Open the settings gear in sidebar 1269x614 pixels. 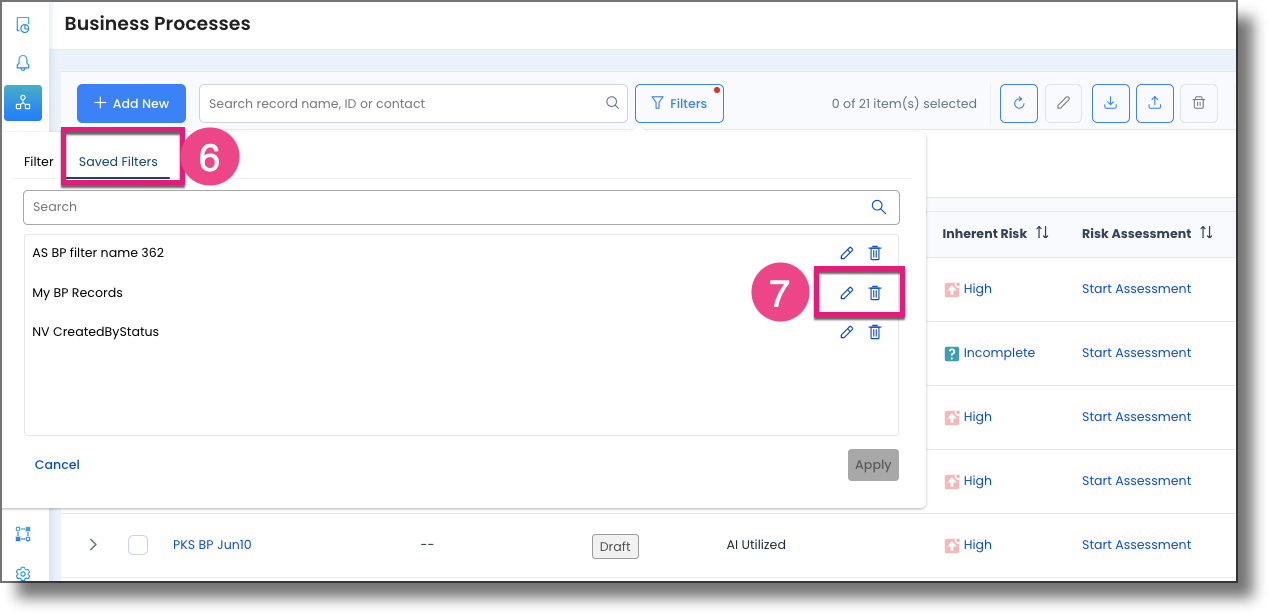point(23,574)
